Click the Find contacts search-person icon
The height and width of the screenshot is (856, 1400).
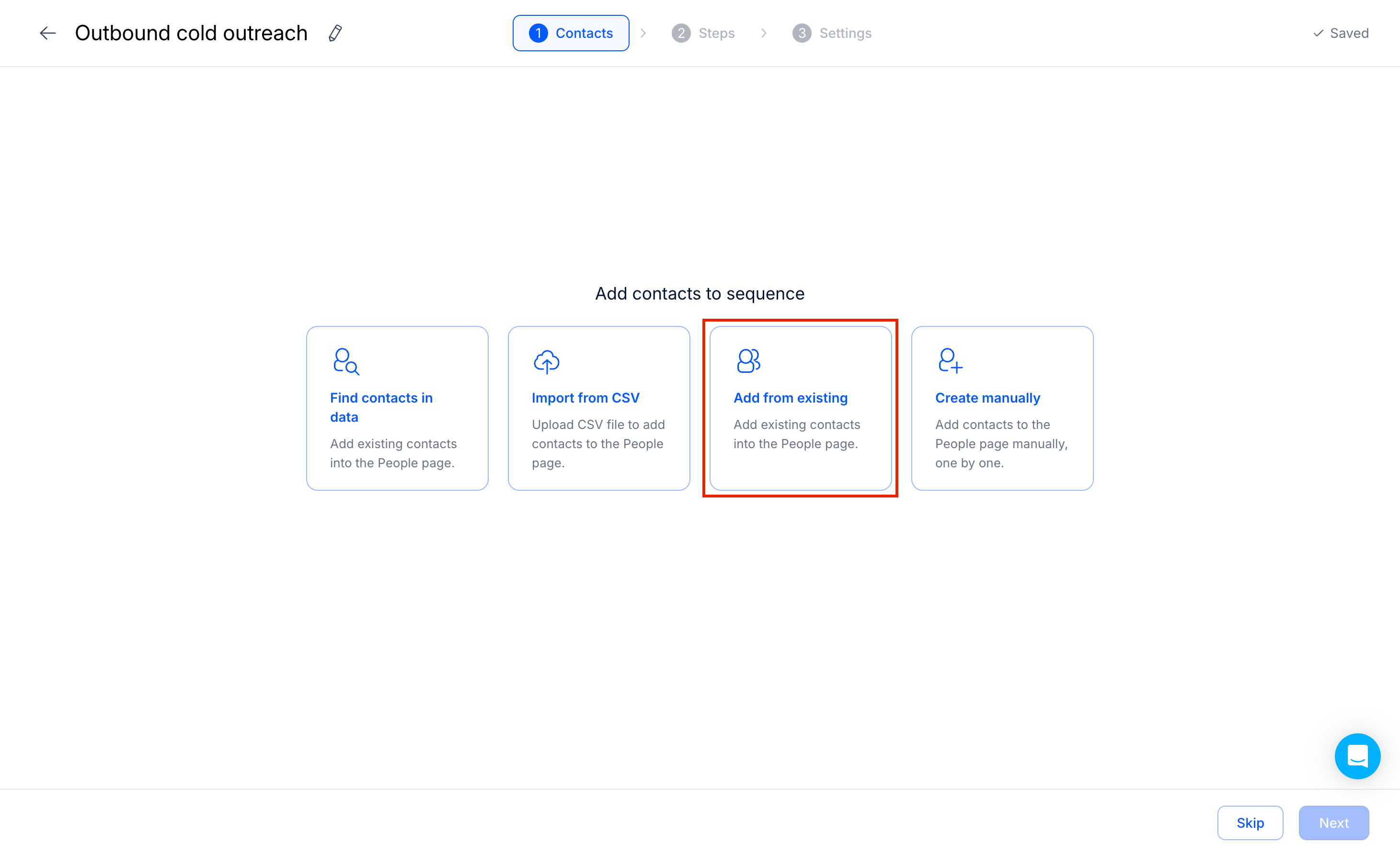point(346,361)
